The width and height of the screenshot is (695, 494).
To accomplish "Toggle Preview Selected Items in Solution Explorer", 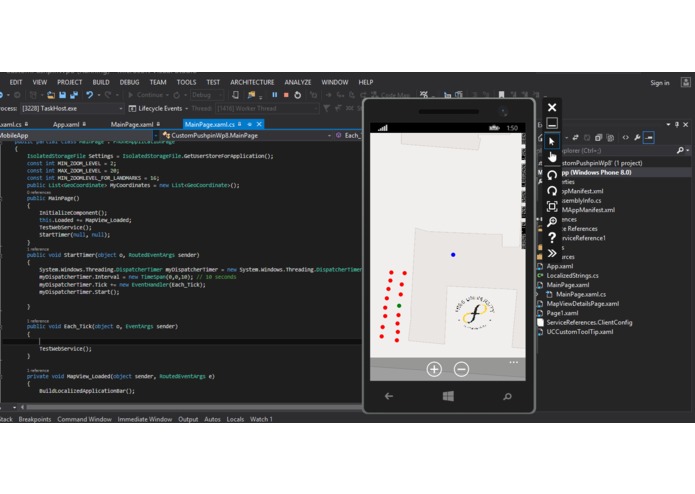I will click(649, 138).
